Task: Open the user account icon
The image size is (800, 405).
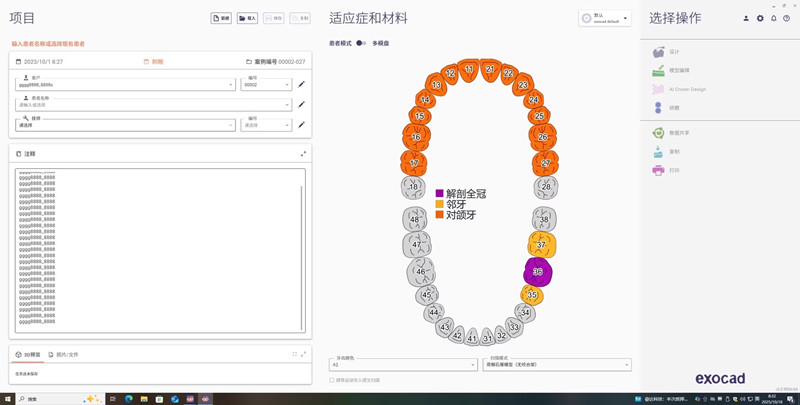Action: [746, 18]
